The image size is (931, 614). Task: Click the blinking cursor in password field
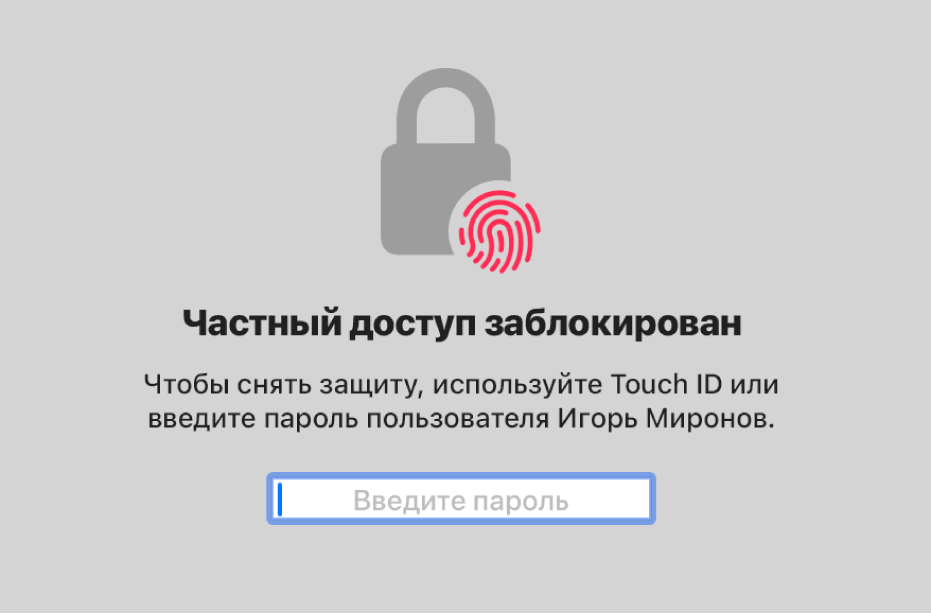tap(280, 499)
